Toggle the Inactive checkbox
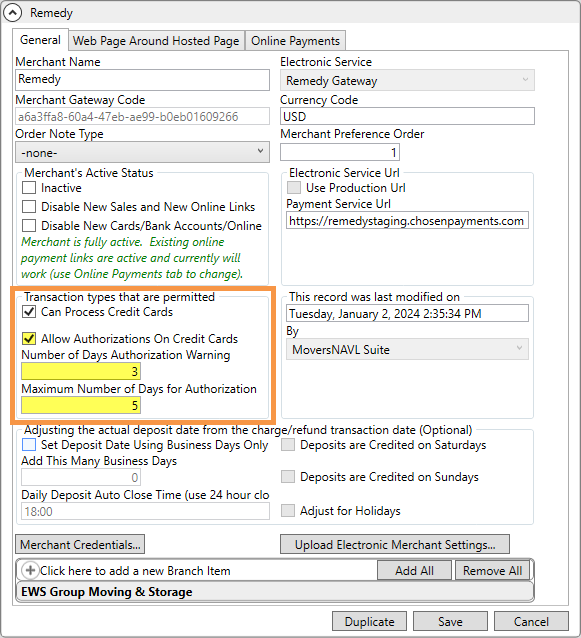581x638 pixels. (29, 188)
